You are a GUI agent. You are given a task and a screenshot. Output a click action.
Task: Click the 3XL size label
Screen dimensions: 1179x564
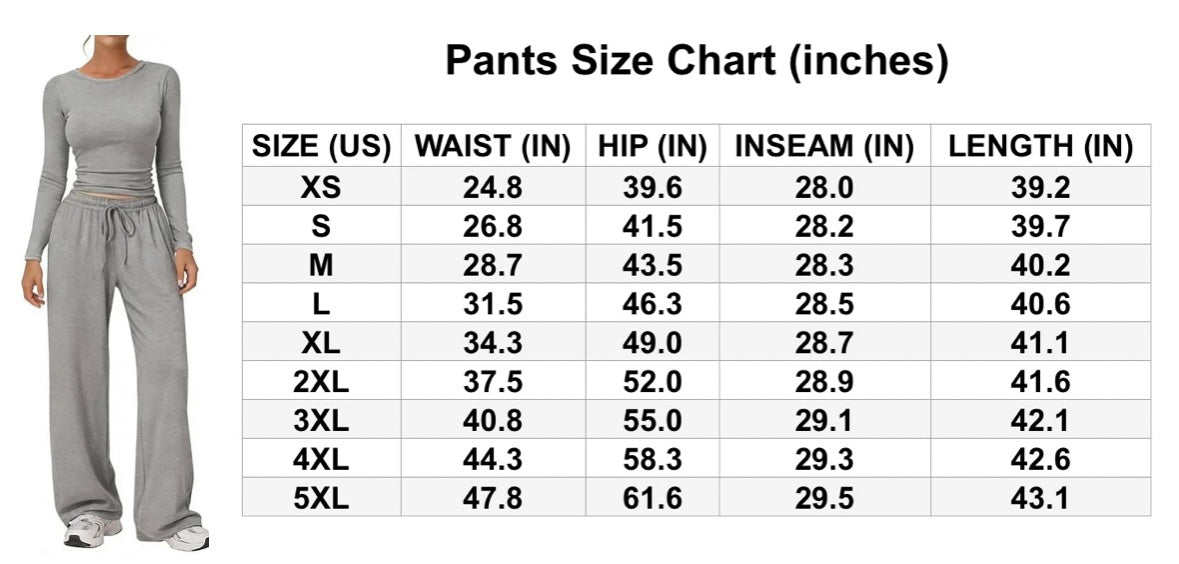(x=321, y=420)
